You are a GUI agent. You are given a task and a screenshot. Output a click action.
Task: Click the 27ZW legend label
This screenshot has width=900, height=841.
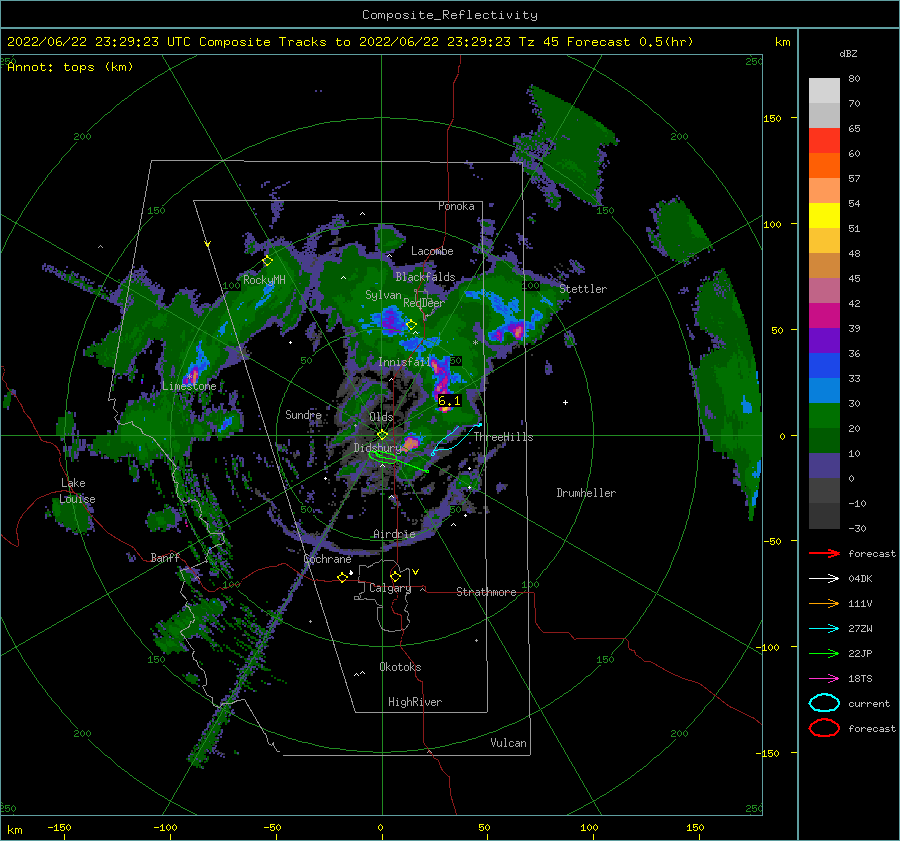[860, 629]
